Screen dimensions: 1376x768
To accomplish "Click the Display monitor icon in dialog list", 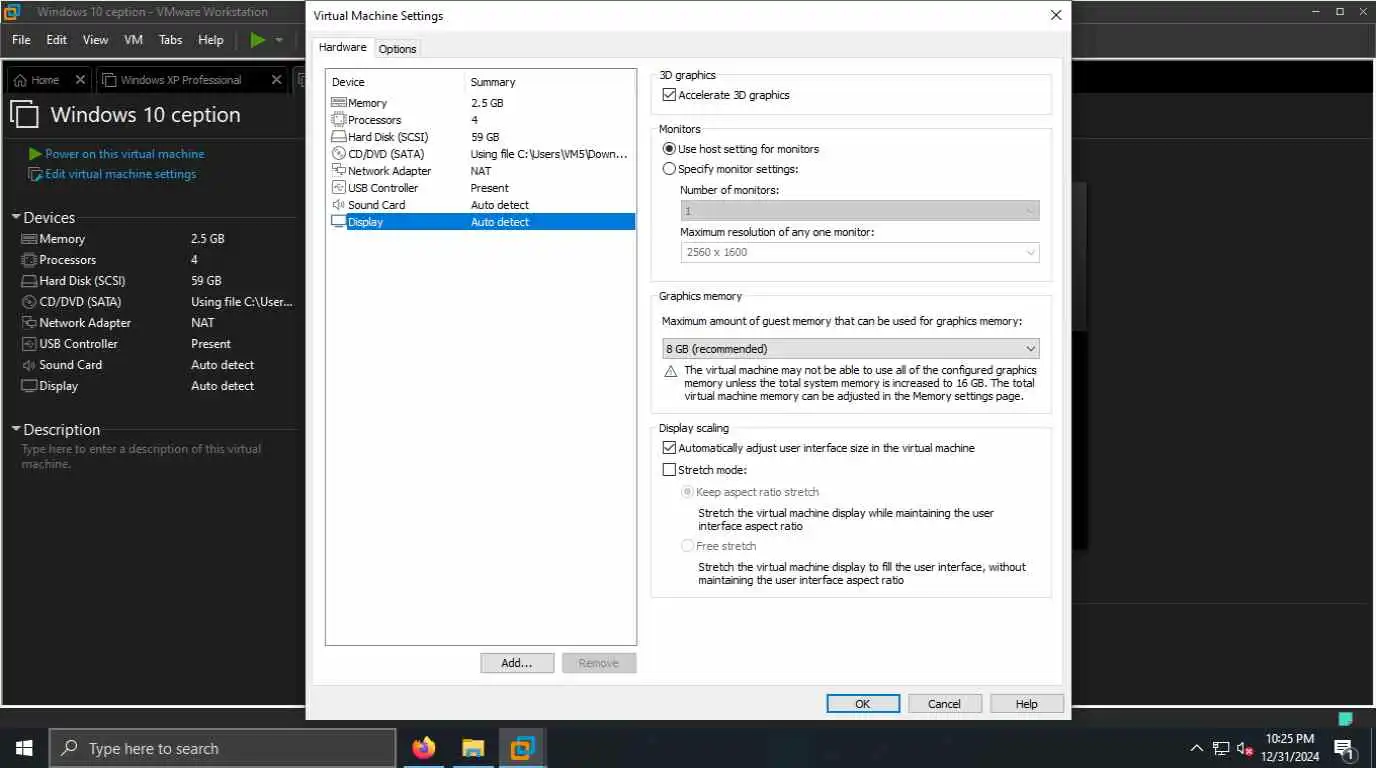I will [x=338, y=222].
